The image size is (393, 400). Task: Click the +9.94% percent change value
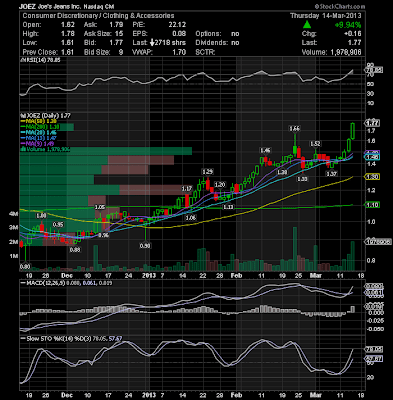[x=348, y=25]
